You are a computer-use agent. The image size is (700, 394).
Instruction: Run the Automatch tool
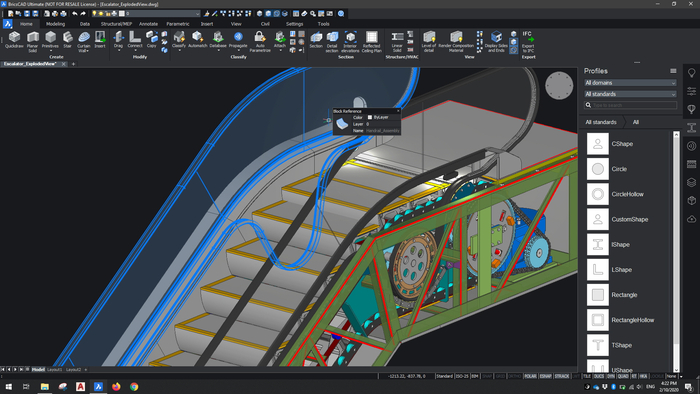pyautogui.click(x=198, y=40)
